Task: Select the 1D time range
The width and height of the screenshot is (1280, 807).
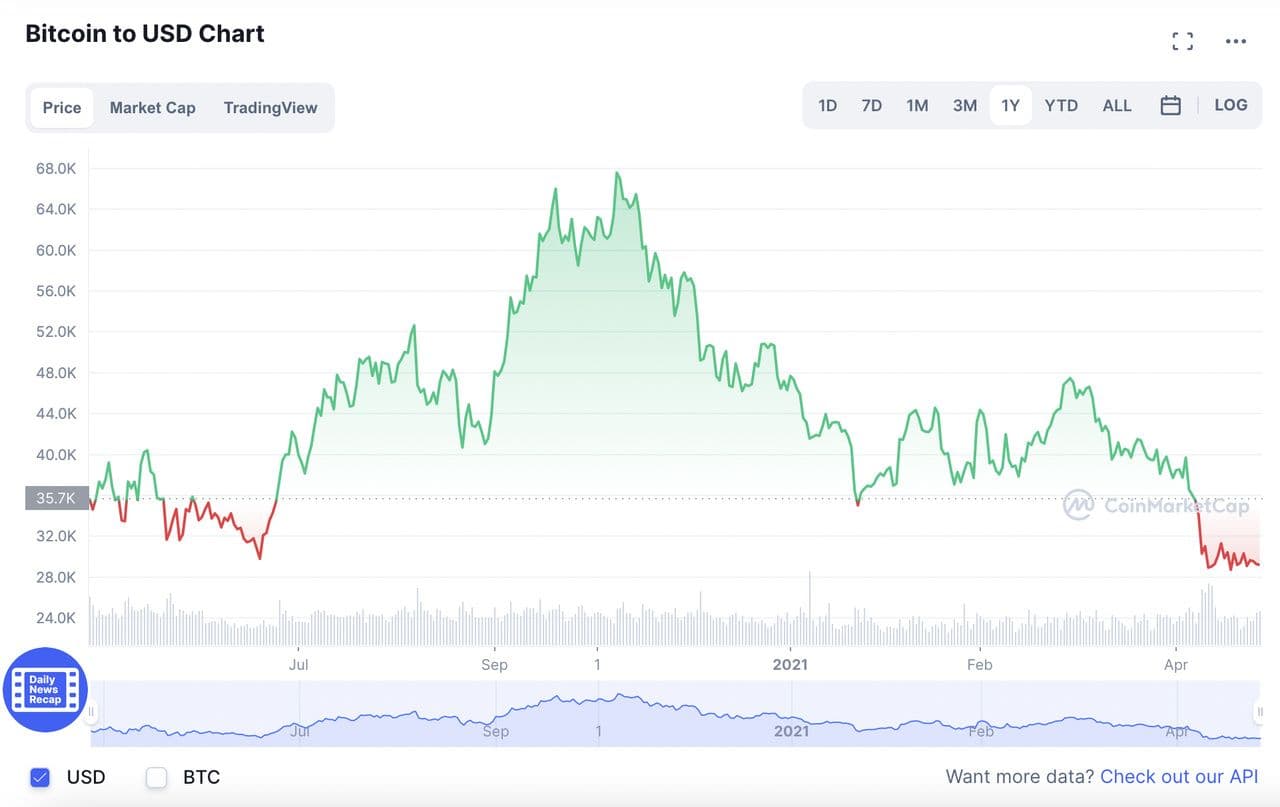Action: click(827, 105)
